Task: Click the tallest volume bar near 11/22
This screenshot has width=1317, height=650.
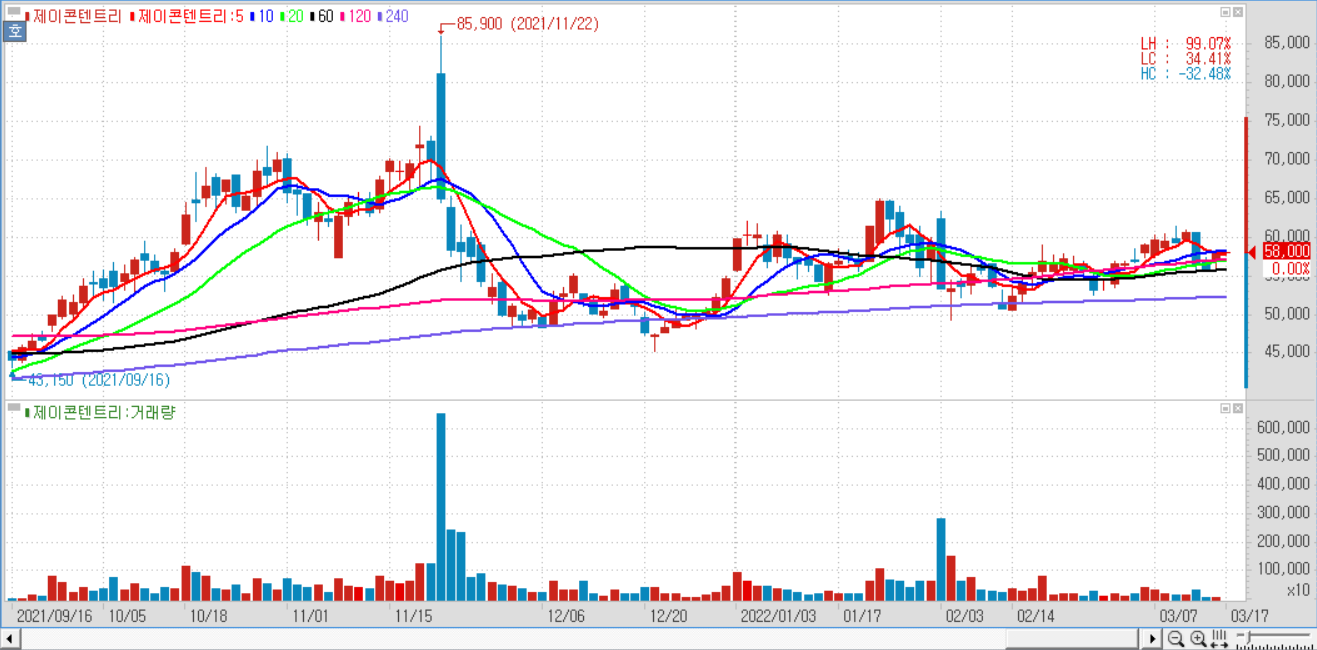Action: coord(441,506)
